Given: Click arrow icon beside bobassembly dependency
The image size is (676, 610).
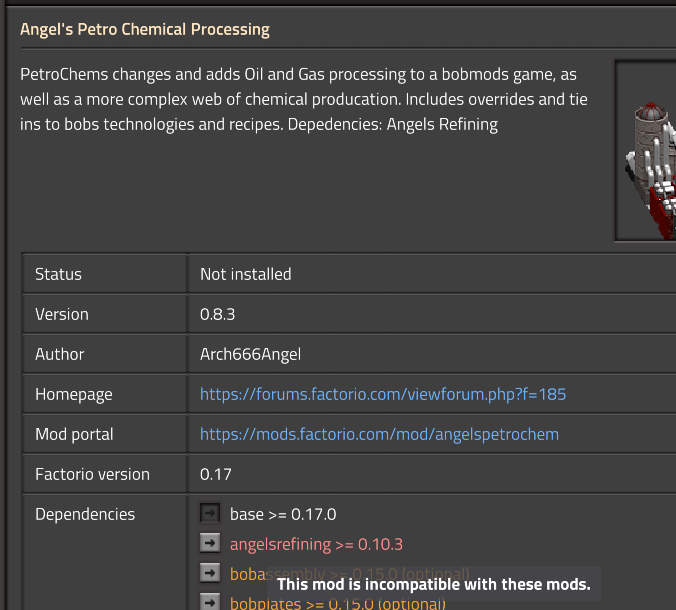Looking at the screenshot, I should coord(210,573).
